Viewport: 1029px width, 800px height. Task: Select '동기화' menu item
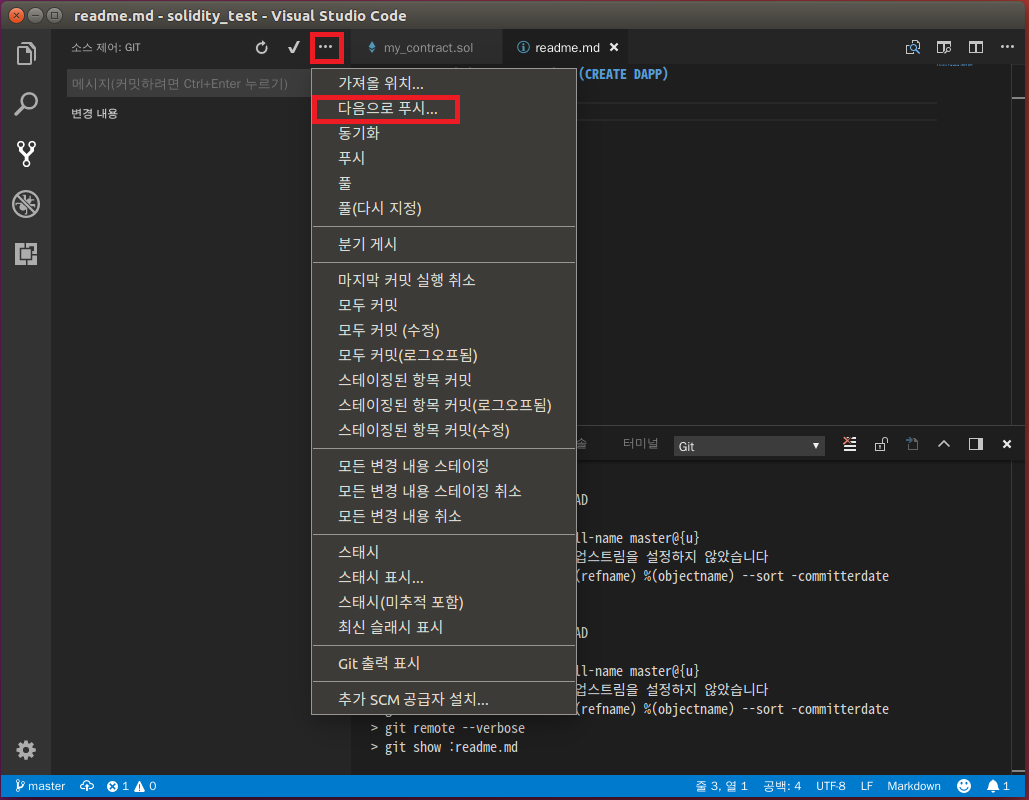coord(444,133)
